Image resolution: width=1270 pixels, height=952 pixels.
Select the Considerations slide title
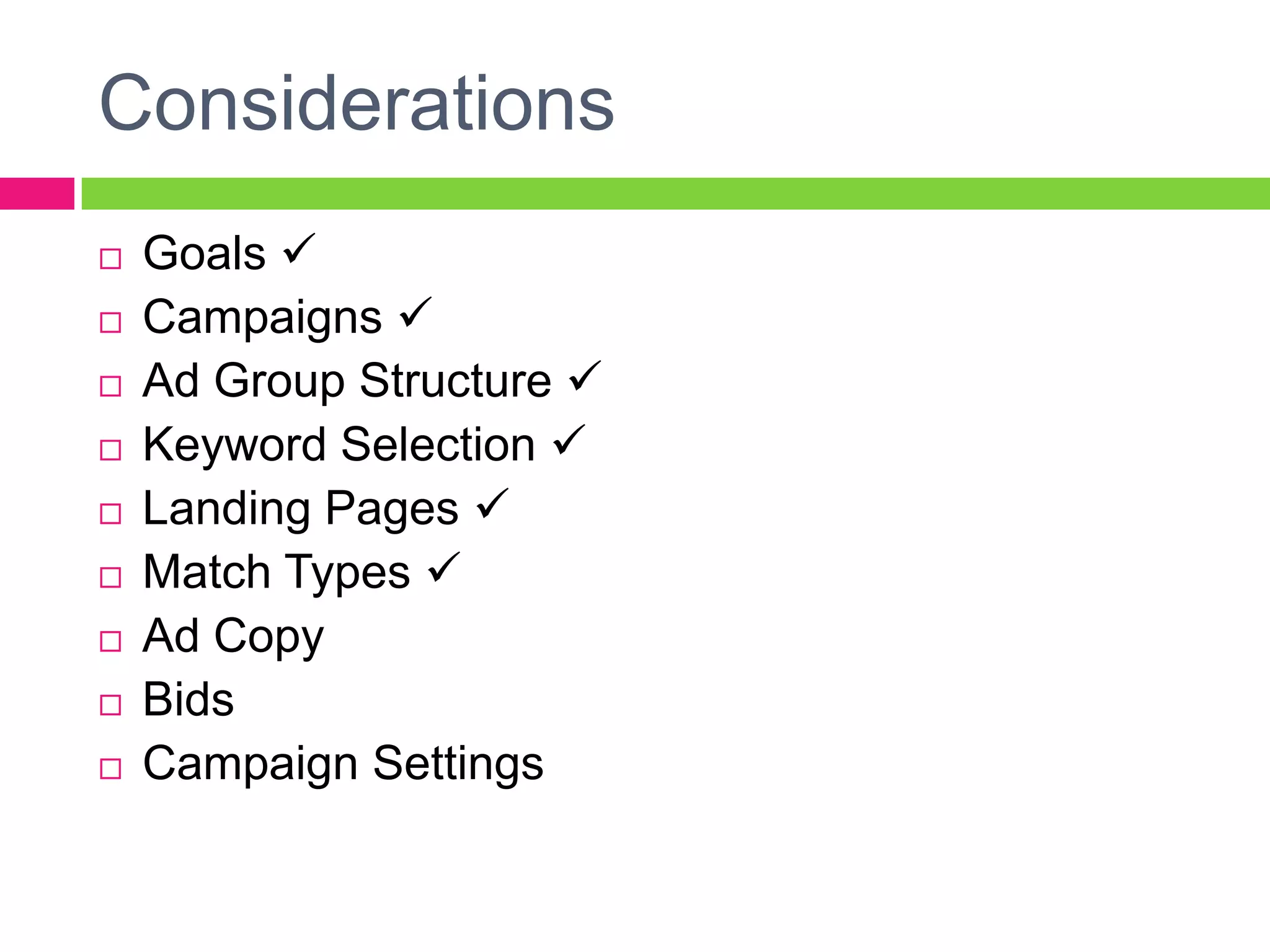pos(357,103)
